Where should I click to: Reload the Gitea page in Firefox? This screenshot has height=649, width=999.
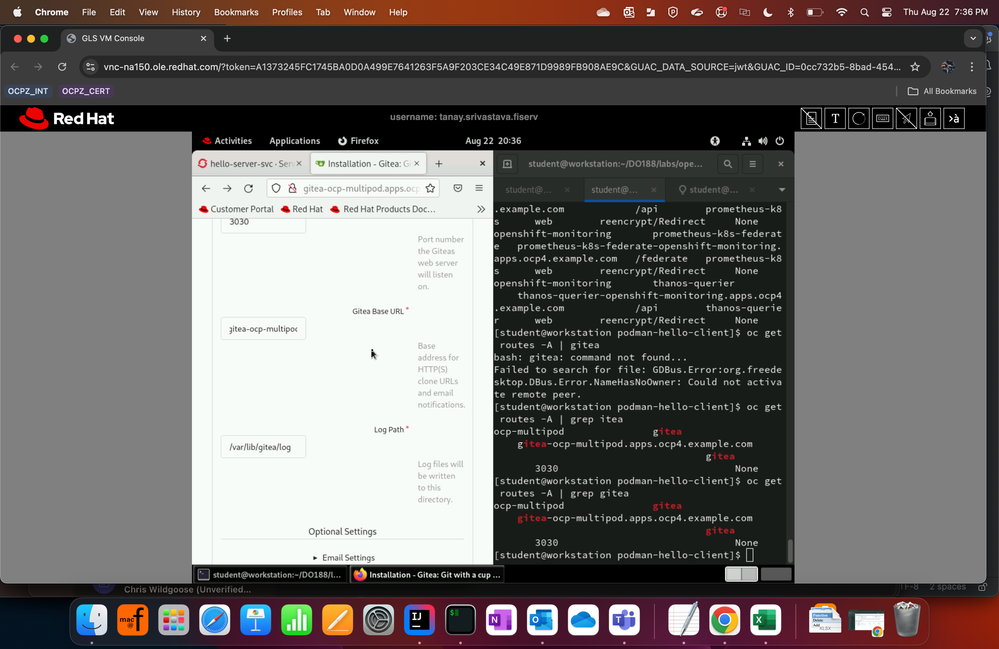click(x=248, y=188)
